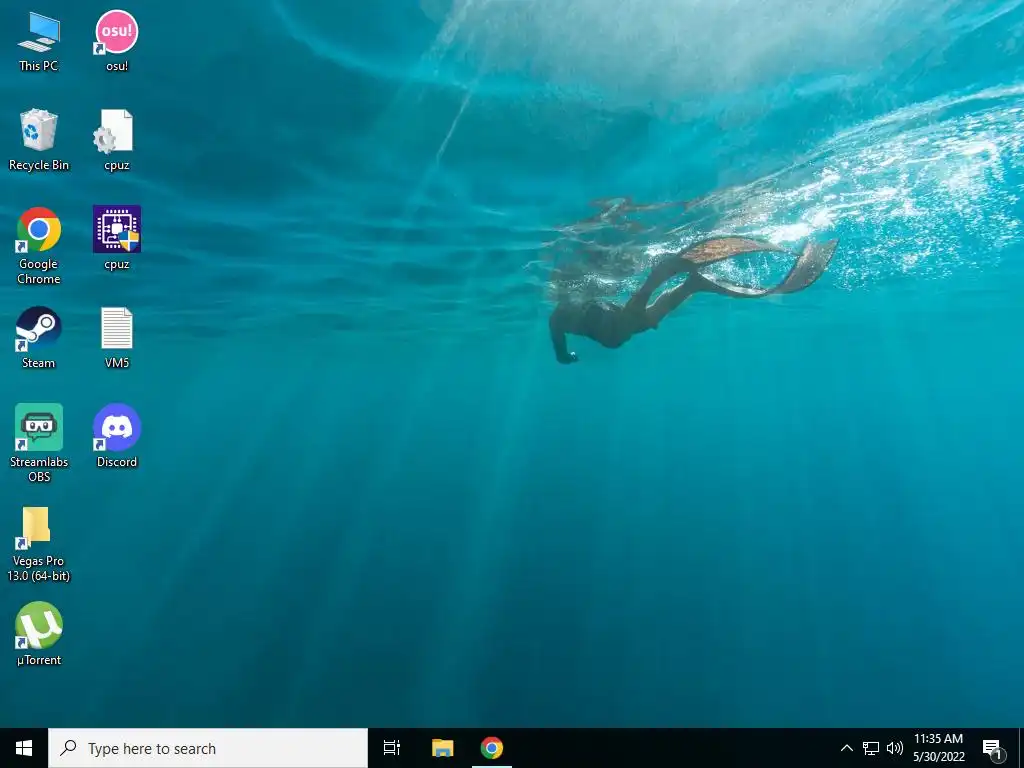This screenshot has width=1024, height=768.
Task: Click the Type here to search box
Action: (x=208, y=748)
